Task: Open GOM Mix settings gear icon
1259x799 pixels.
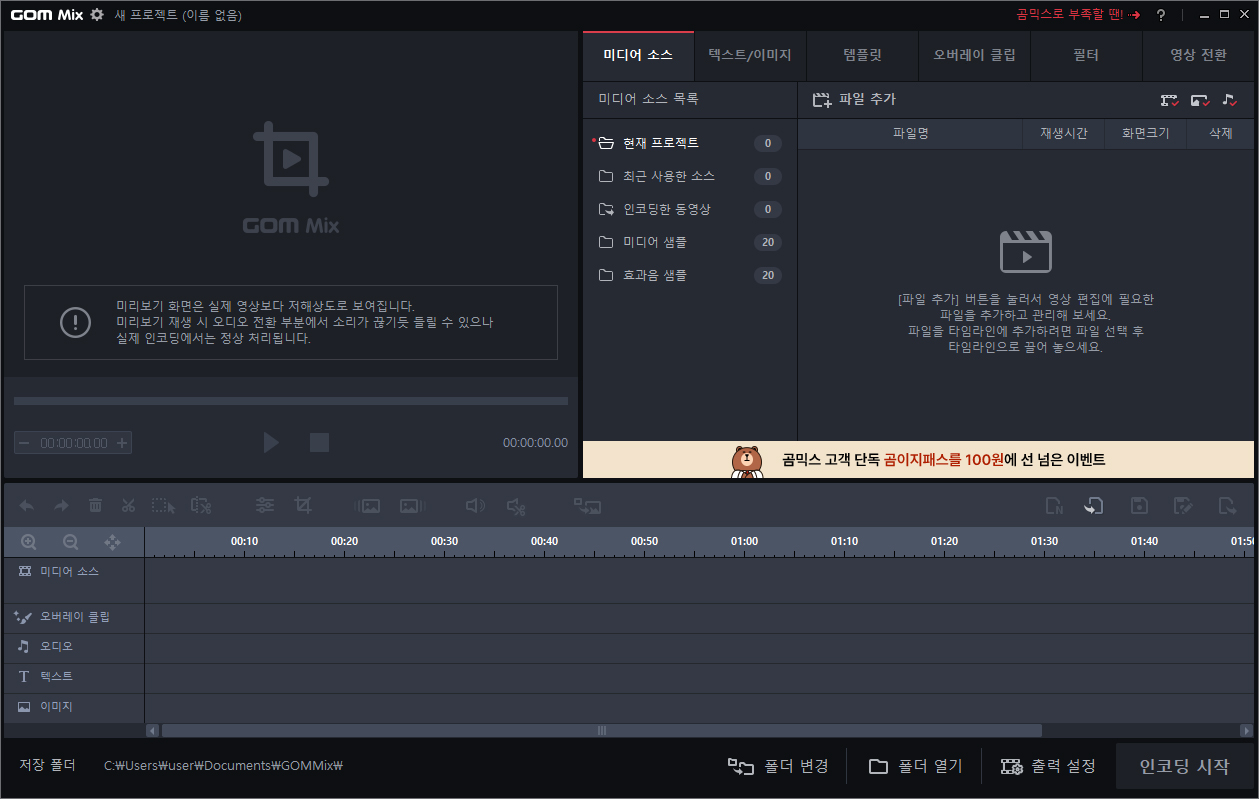Action: 96,14
